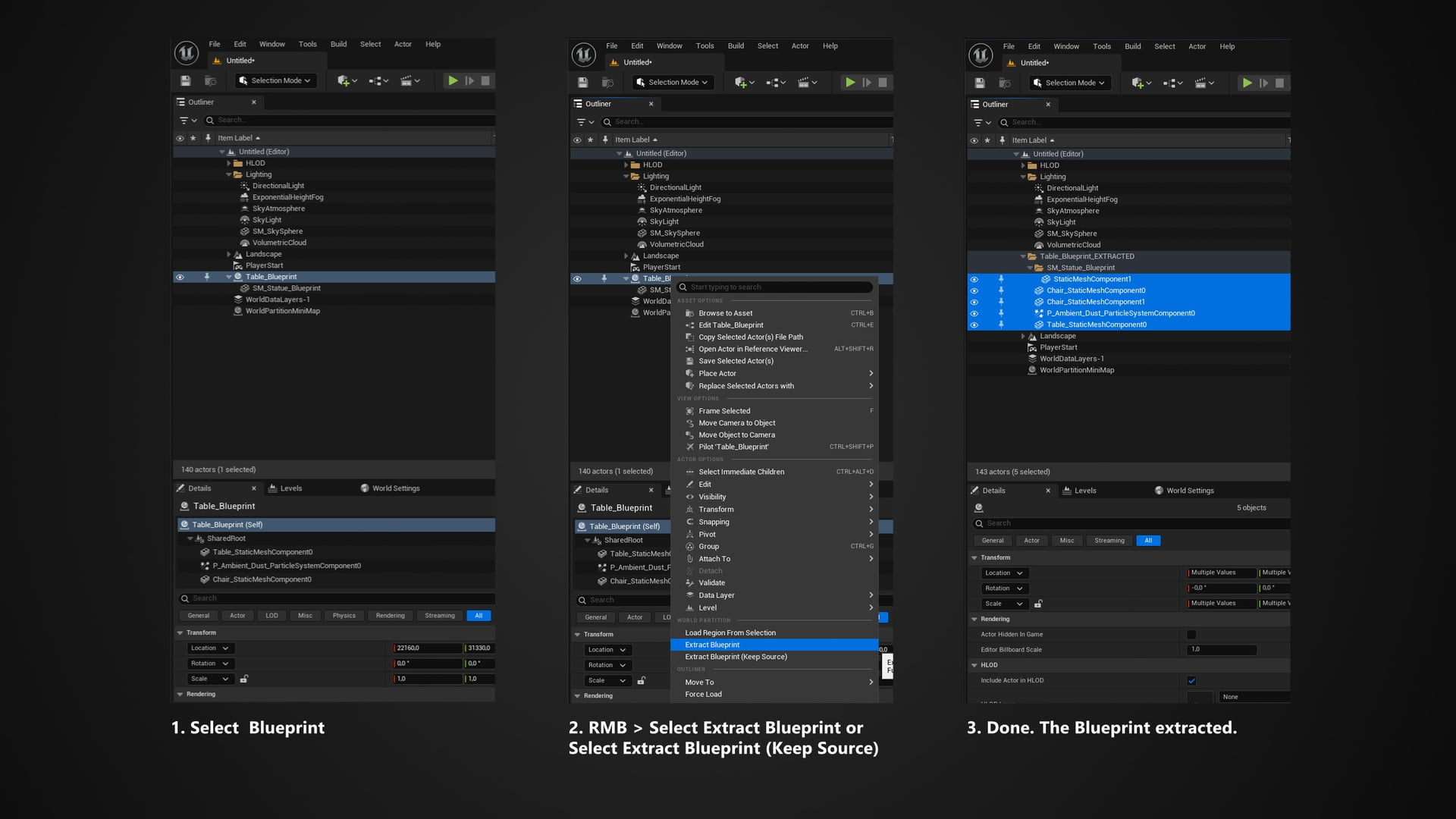Open the Outliner filter settings in step 1
This screenshot has height=819, width=1456.
(187, 121)
